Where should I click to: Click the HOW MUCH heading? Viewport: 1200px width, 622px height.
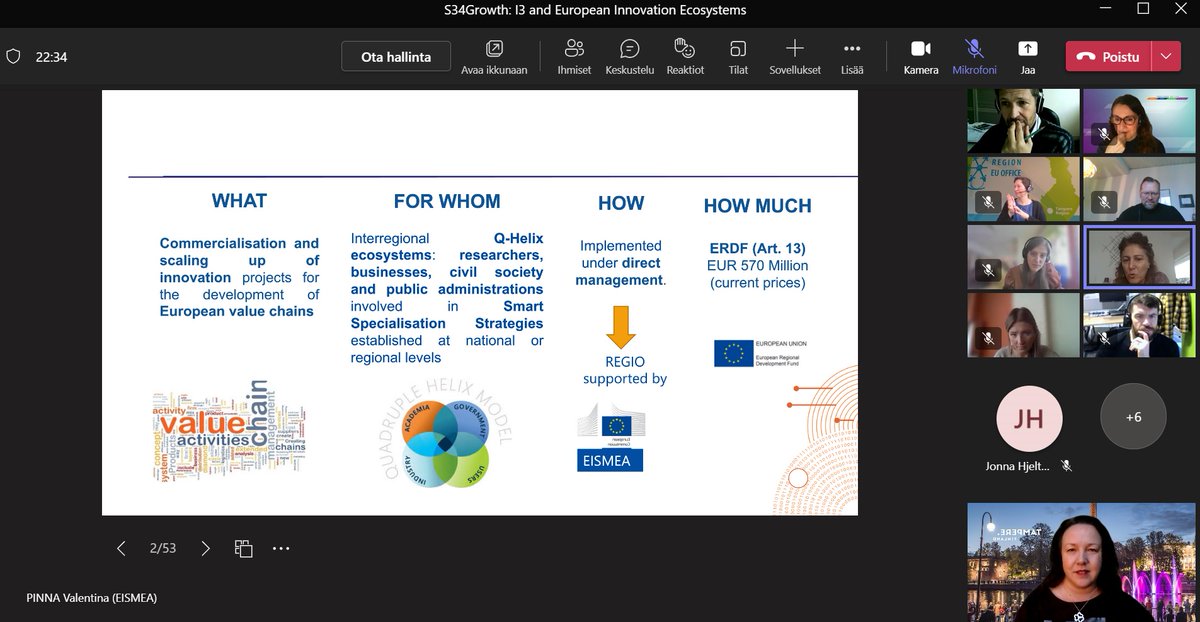pyautogui.click(x=757, y=206)
